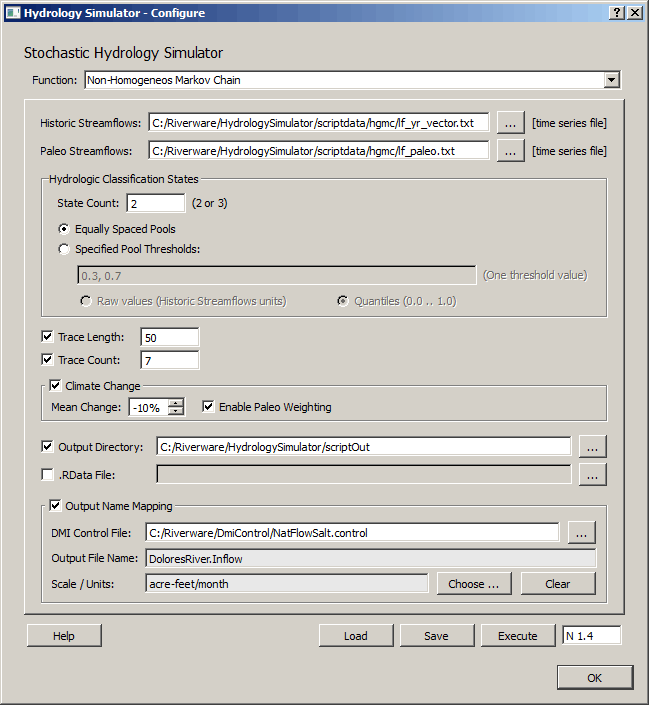The width and height of the screenshot is (649, 705).
Task: Click the Scale / Units field acre-feet/month
Action: pyautogui.click(x=286, y=584)
